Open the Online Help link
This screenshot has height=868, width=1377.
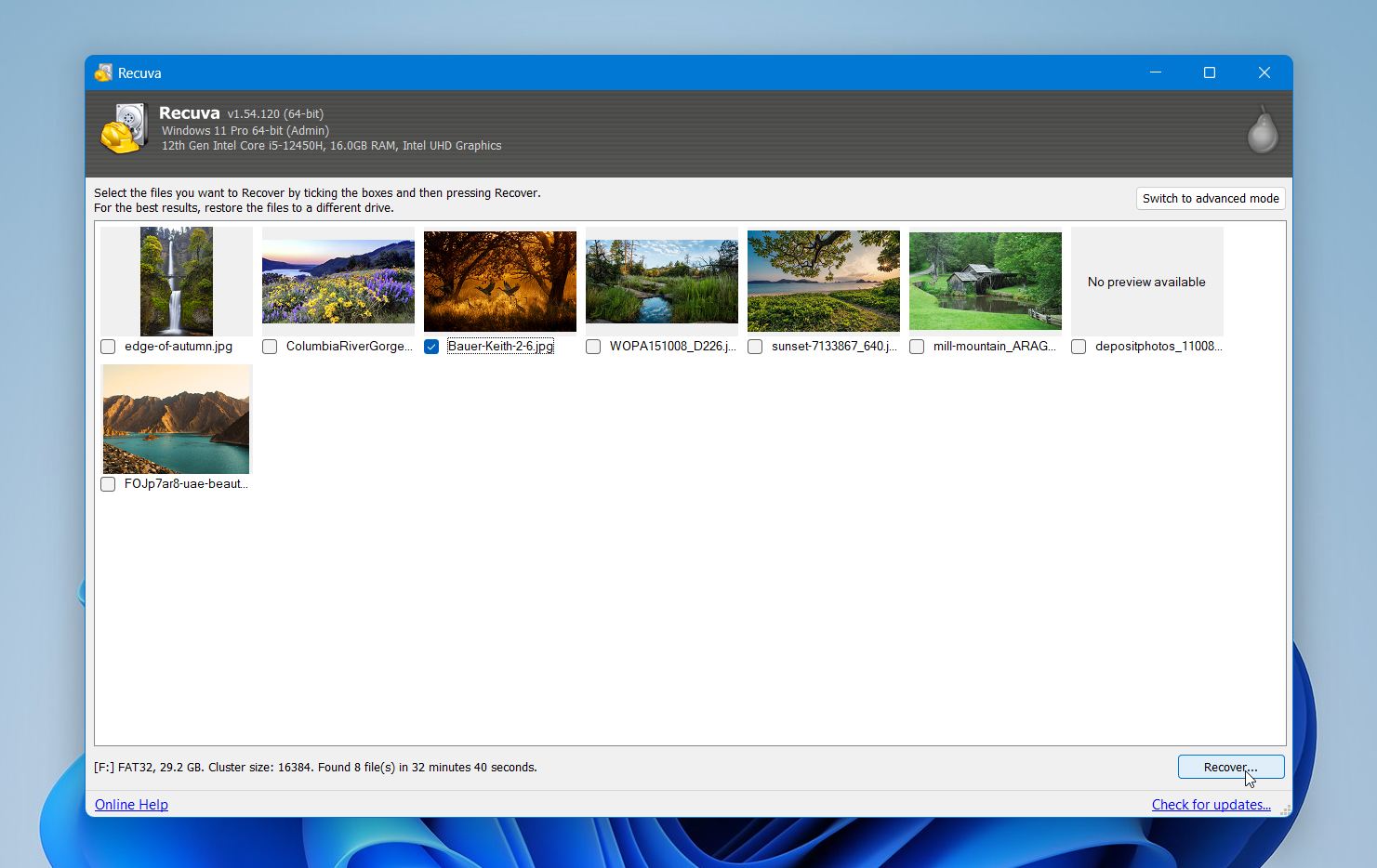pyautogui.click(x=130, y=804)
